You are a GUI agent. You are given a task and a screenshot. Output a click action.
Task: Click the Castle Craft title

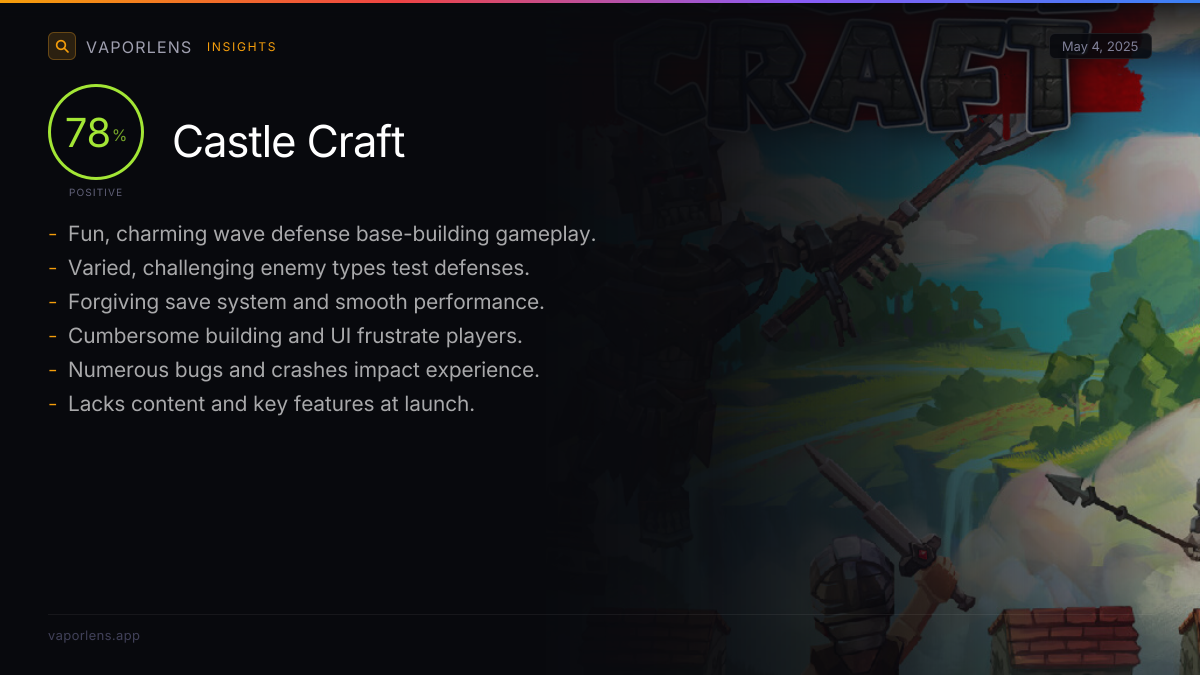point(289,142)
